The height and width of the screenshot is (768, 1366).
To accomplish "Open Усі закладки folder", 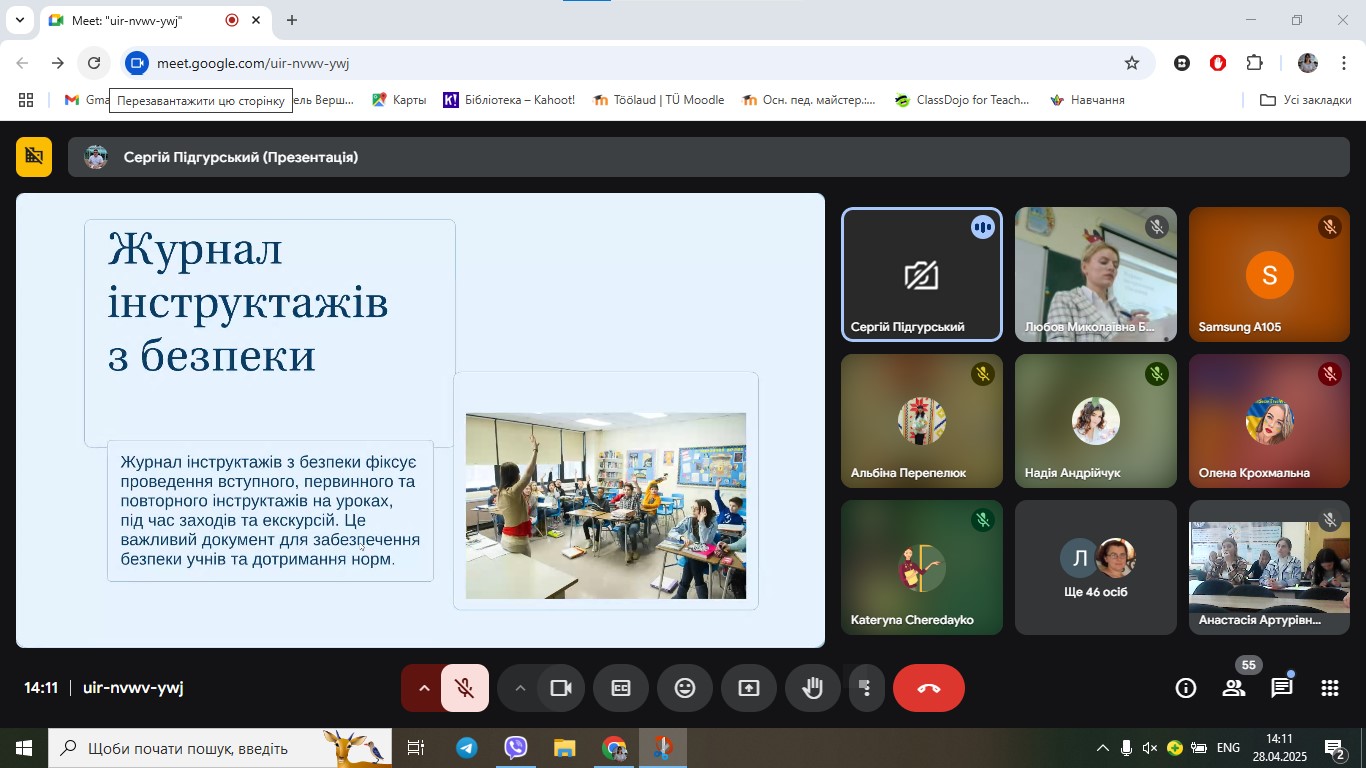I will [1306, 100].
